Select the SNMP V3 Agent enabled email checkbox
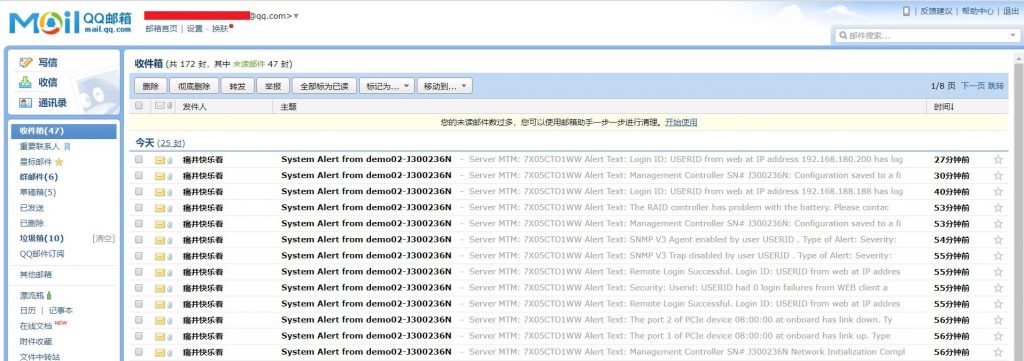Screen dimensions: 1024x361 pyautogui.click(x=138, y=240)
